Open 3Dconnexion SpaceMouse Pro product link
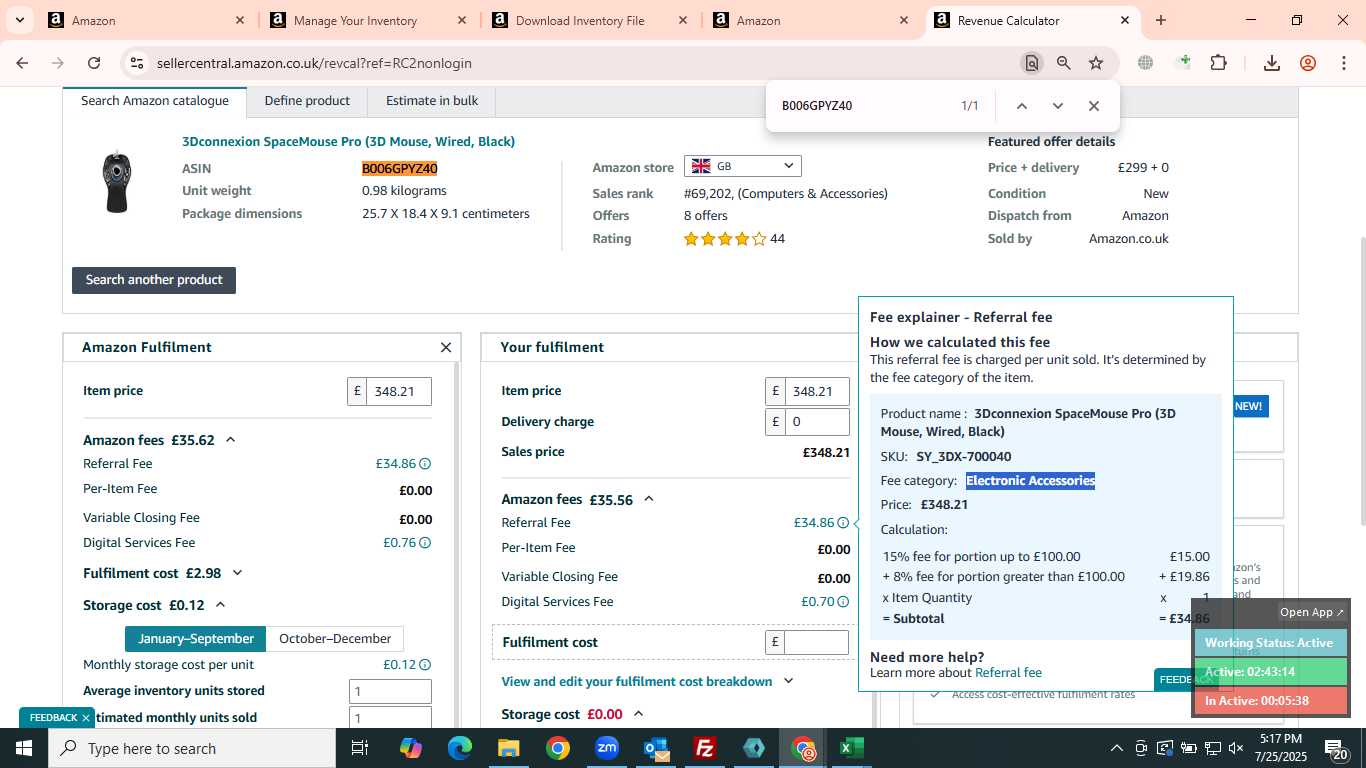The height and width of the screenshot is (768, 1366). 348,142
